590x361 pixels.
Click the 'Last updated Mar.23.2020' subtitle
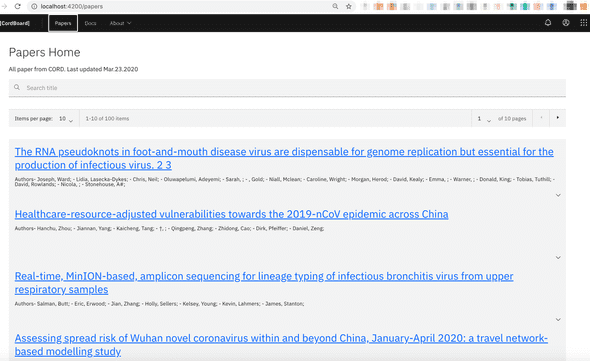[102, 69]
